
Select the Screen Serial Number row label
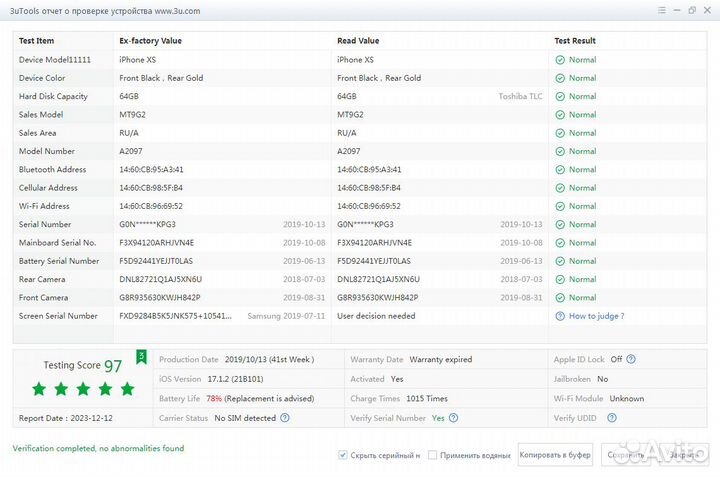point(58,316)
